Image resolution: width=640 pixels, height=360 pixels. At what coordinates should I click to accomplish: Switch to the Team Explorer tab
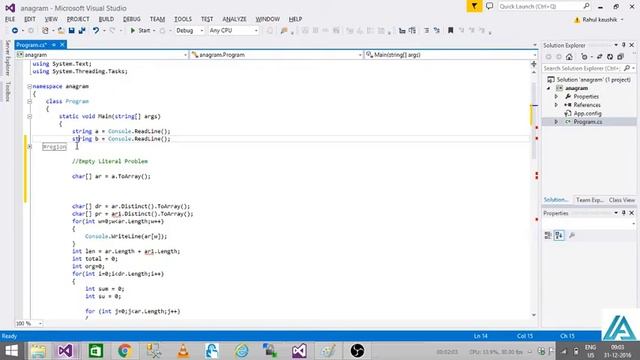pyautogui.click(x=589, y=200)
